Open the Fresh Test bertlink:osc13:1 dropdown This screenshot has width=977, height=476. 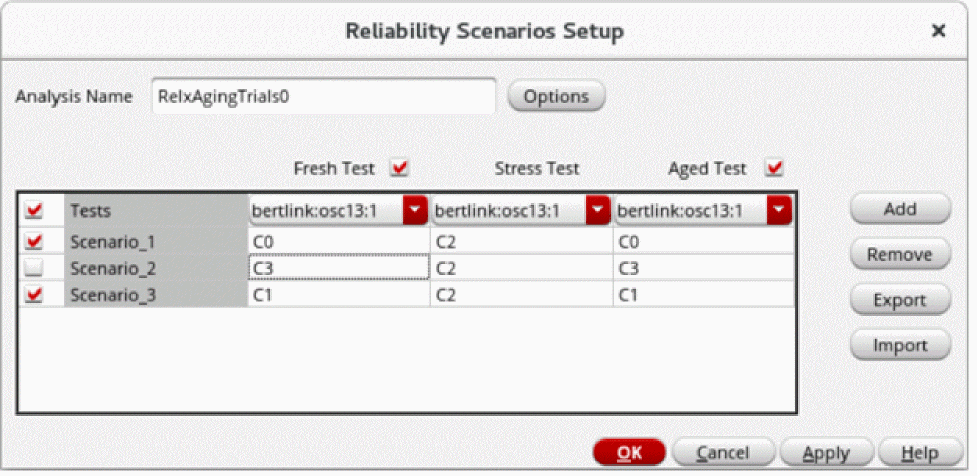[414, 211]
